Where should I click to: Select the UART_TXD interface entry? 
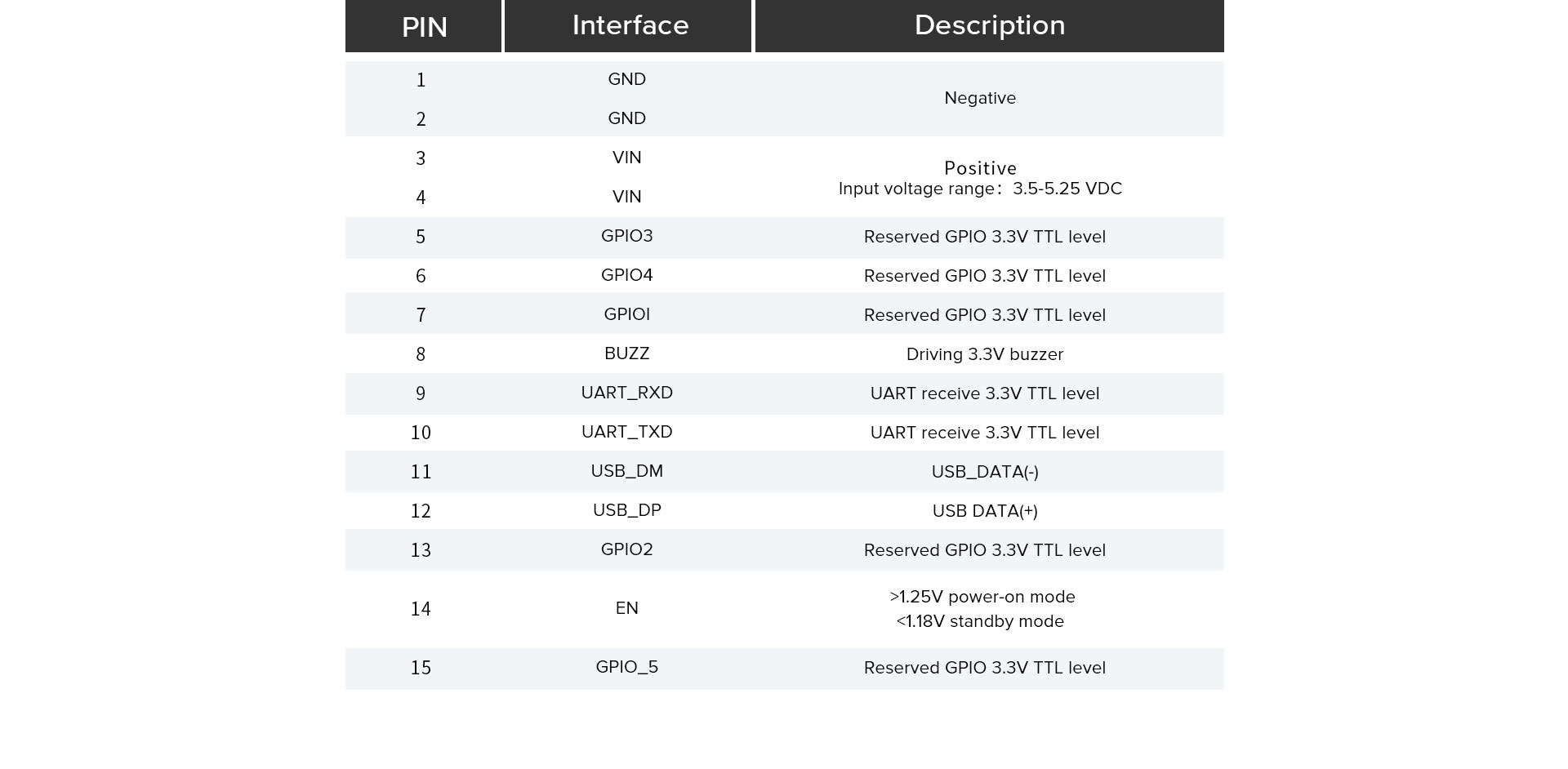click(x=626, y=432)
